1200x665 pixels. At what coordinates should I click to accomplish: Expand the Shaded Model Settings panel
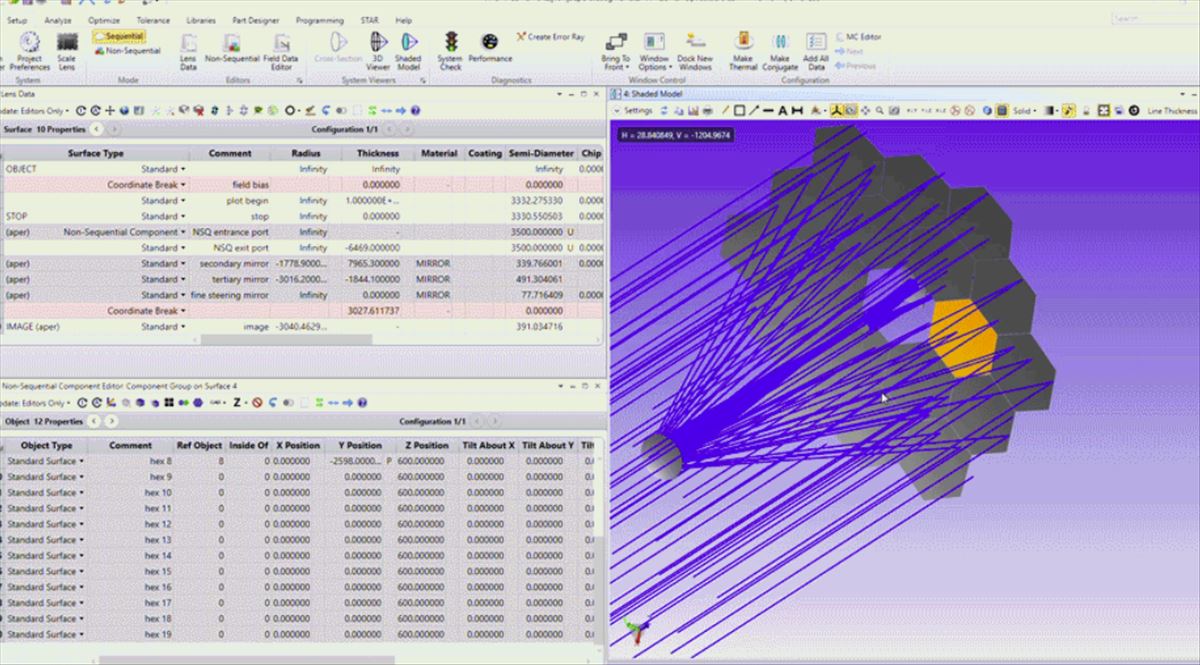[633, 111]
